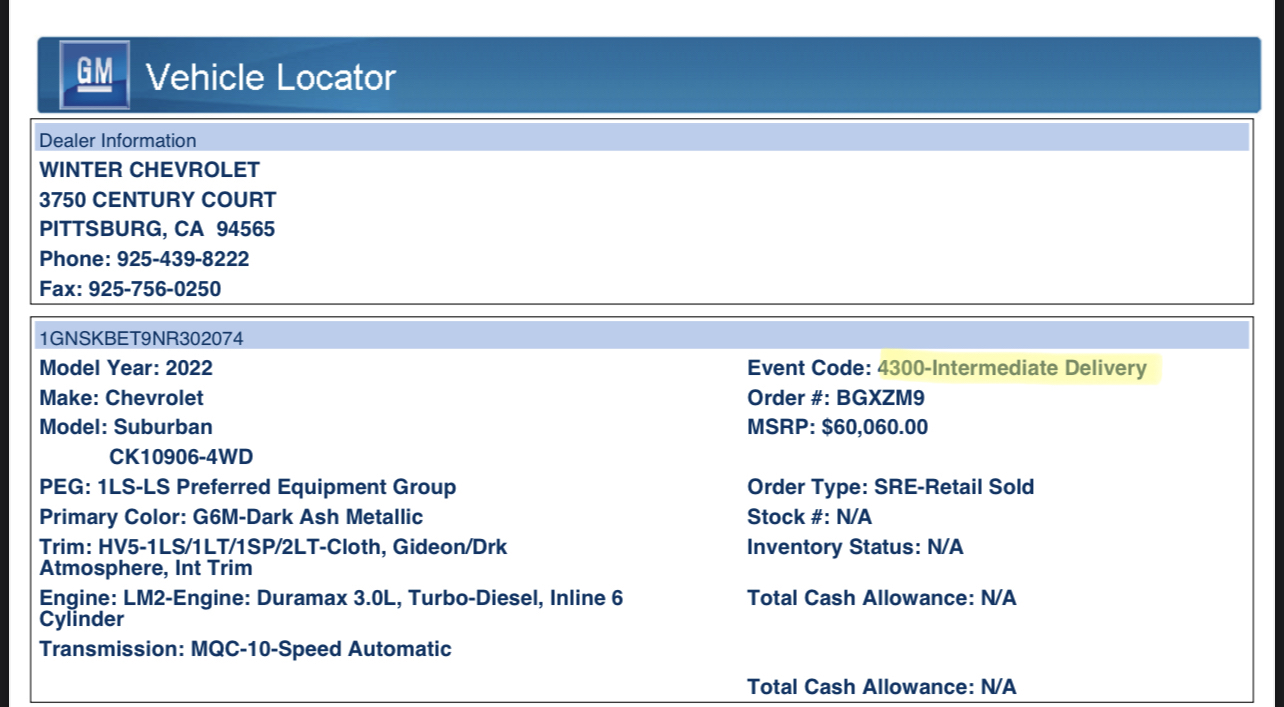Select the VIN 1GNSKBET9NR302074 header
The image size is (1284, 707).
point(643,338)
